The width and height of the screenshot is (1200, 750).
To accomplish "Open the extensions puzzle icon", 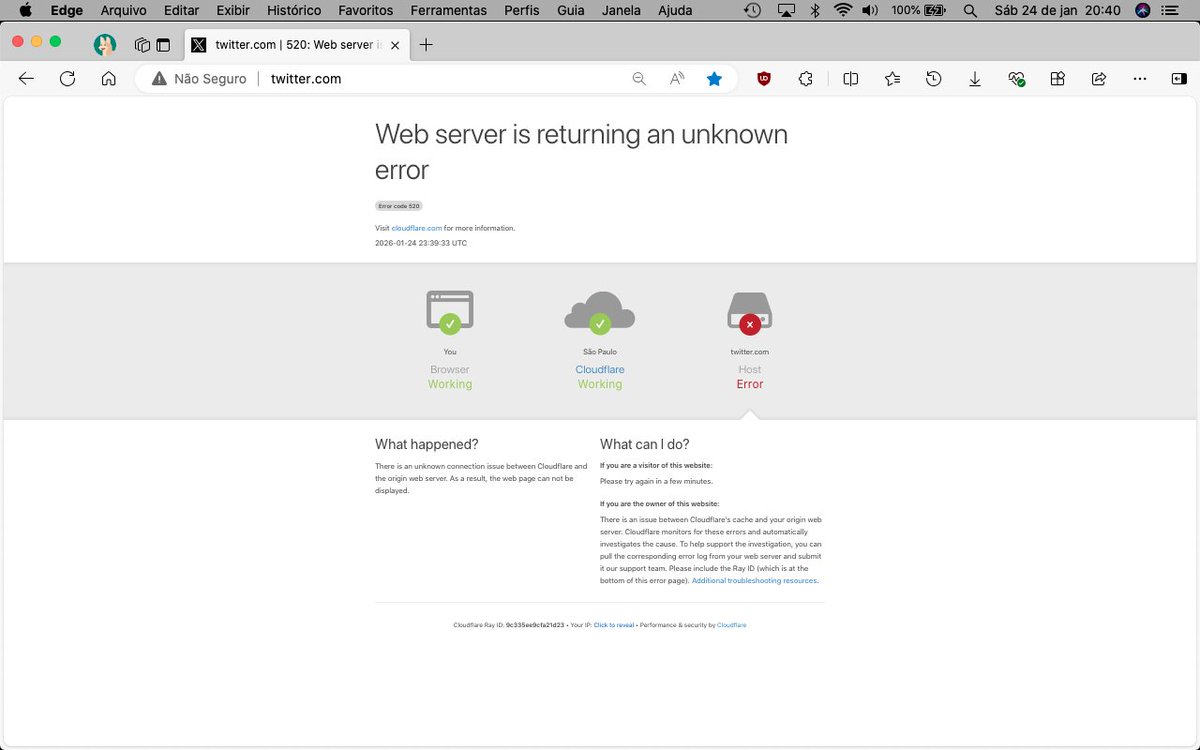I will coord(805,79).
